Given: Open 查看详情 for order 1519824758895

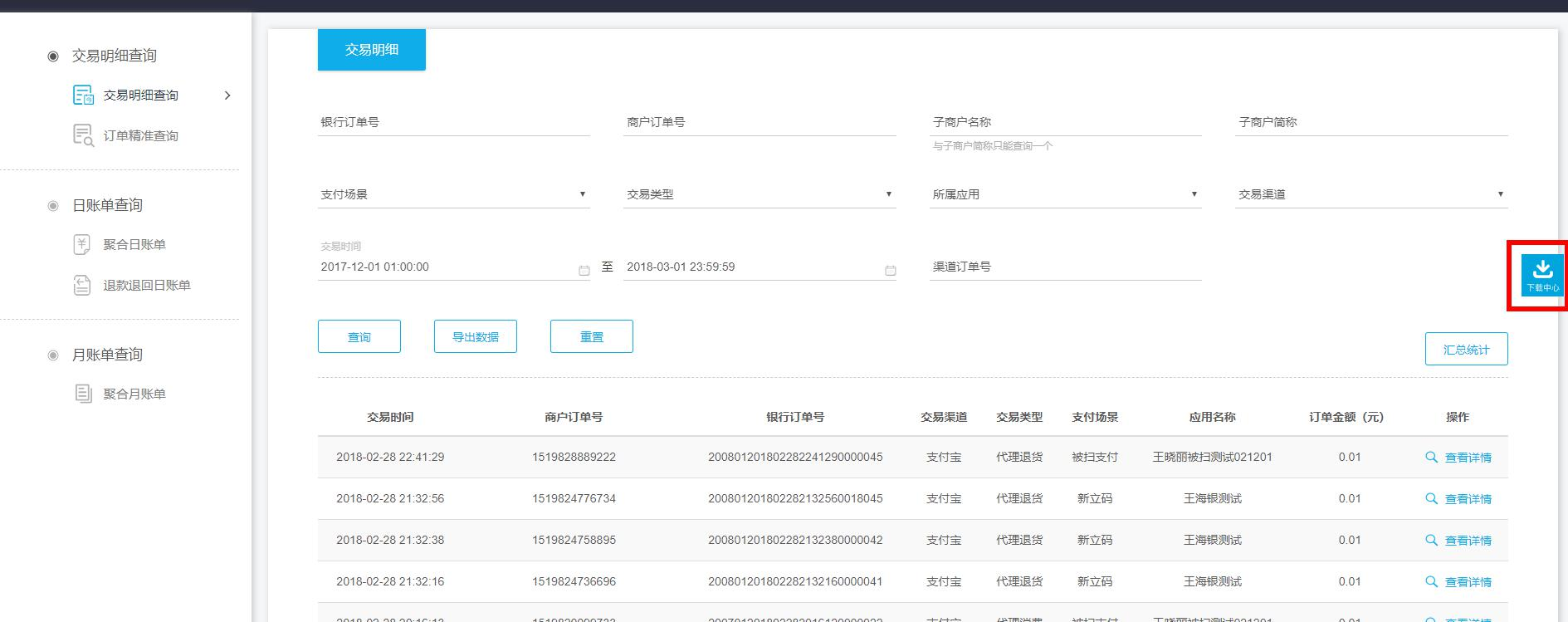Looking at the screenshot, I should (1468, 541).
